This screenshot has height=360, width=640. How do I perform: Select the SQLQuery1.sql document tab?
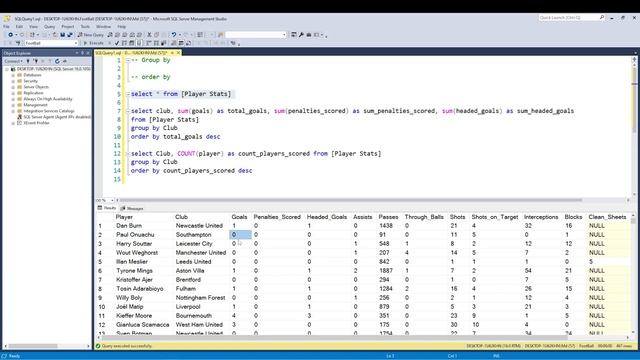pyautogui.click(x=131, y=53)
